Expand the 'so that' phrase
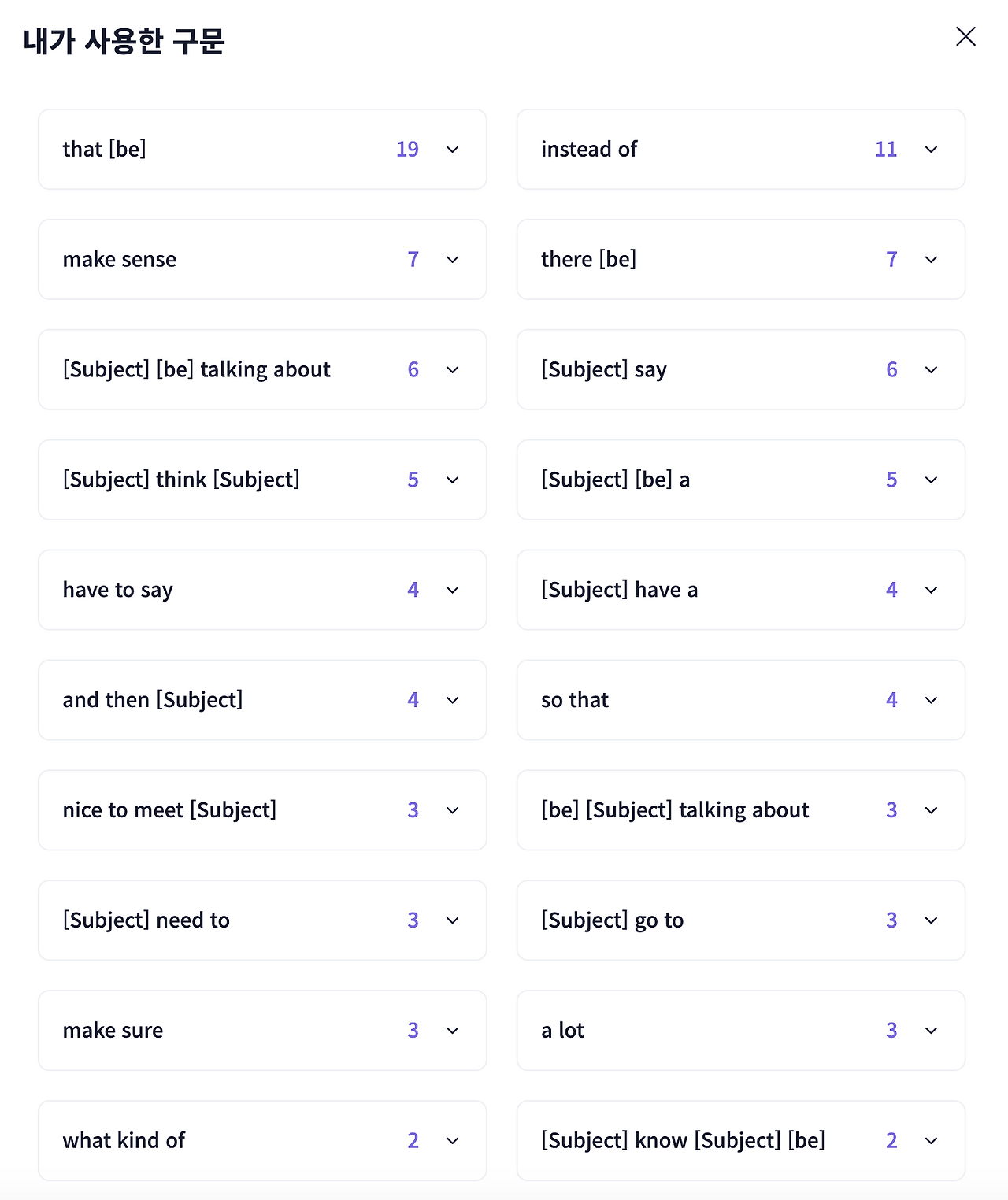 click(931, 700)
